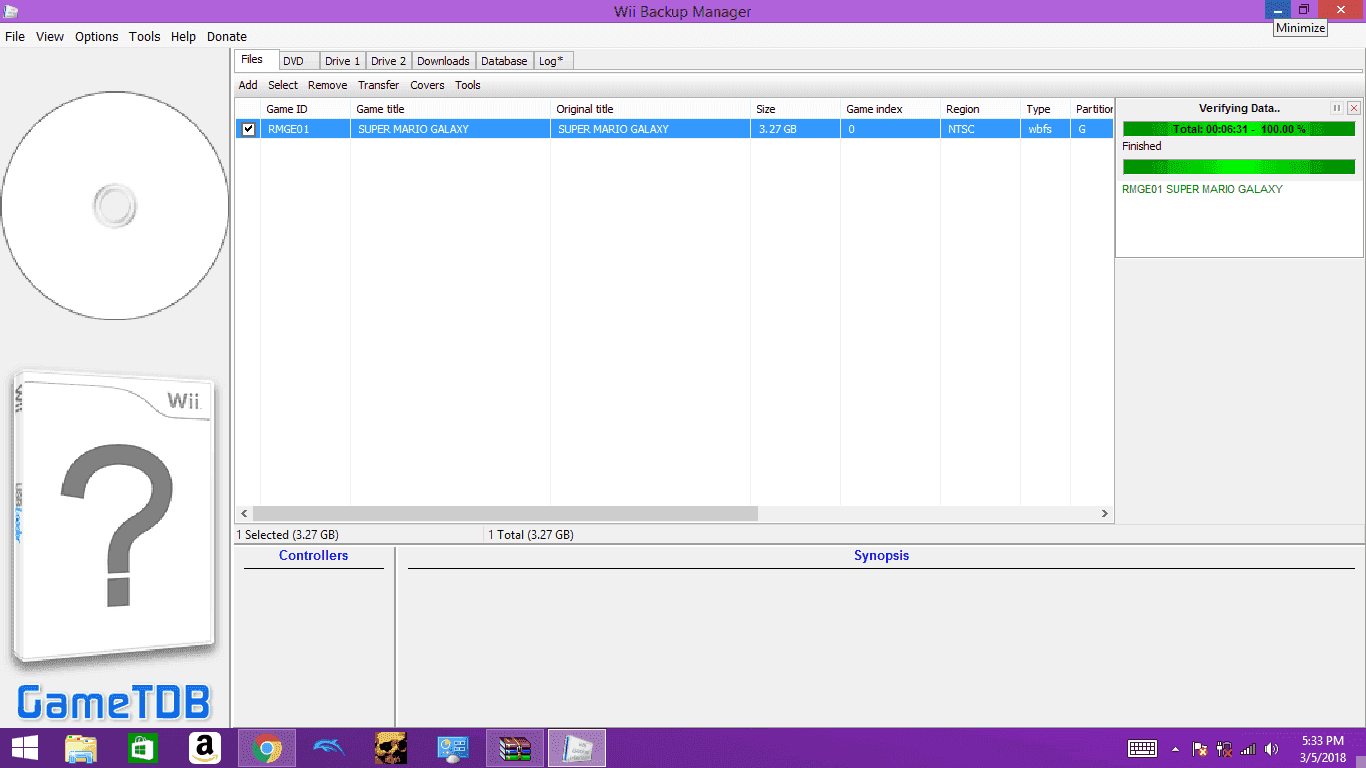Switch to the Drive 2 tab
This screenshot has width=1366, height=768.
(389, 61)
